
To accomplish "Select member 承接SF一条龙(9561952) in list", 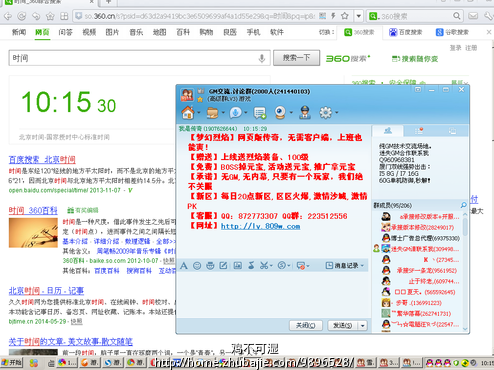I will tap(427, 270).
